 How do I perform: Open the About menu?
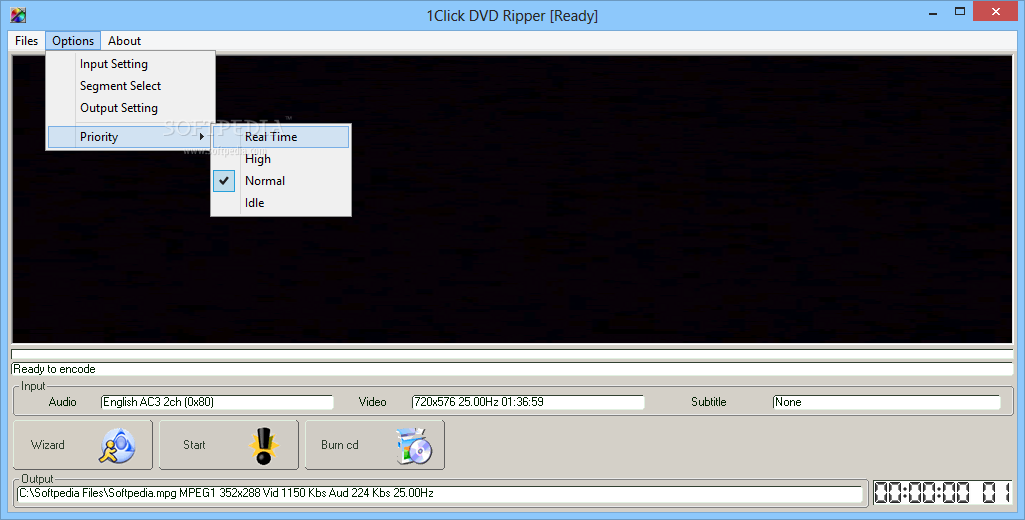(124, 41)
